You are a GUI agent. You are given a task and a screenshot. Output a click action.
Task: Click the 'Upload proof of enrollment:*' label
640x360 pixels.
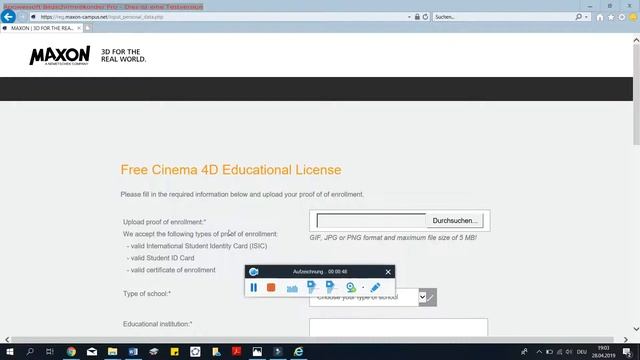coord(164,222)
